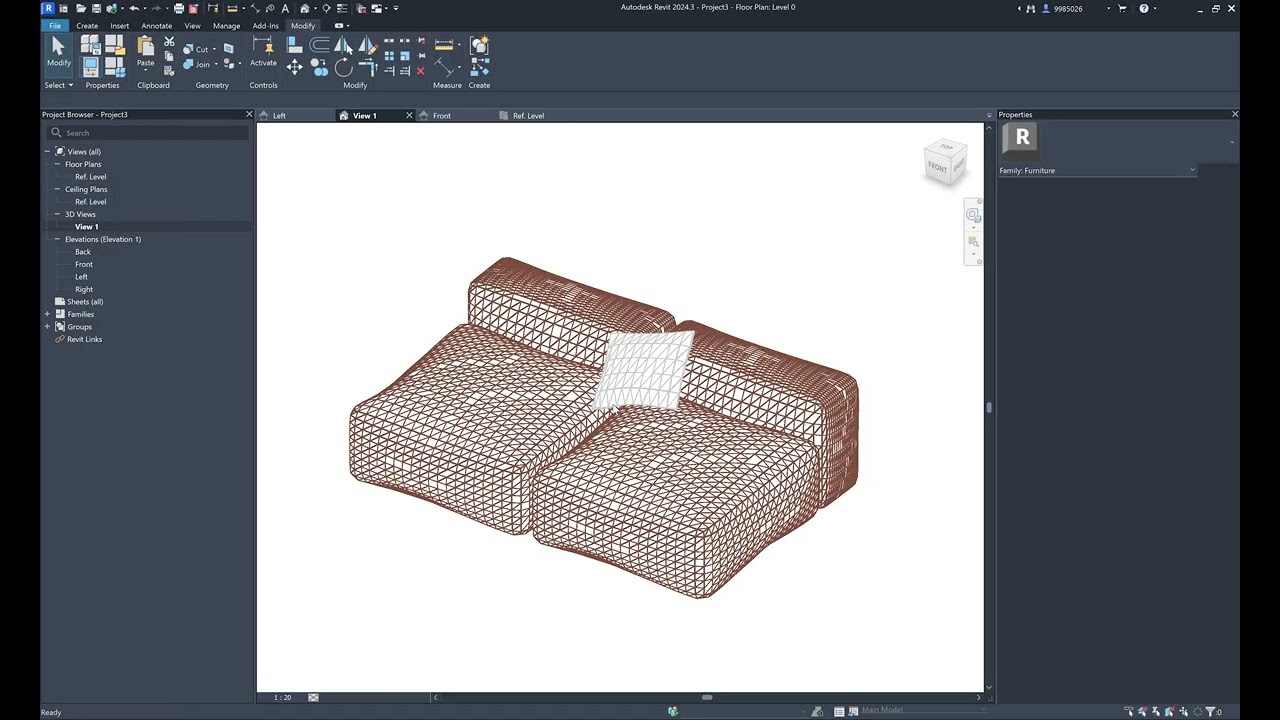Select the Back elevation in Project Browser
Screen dimensions: 1280x720
coord(83,252)
